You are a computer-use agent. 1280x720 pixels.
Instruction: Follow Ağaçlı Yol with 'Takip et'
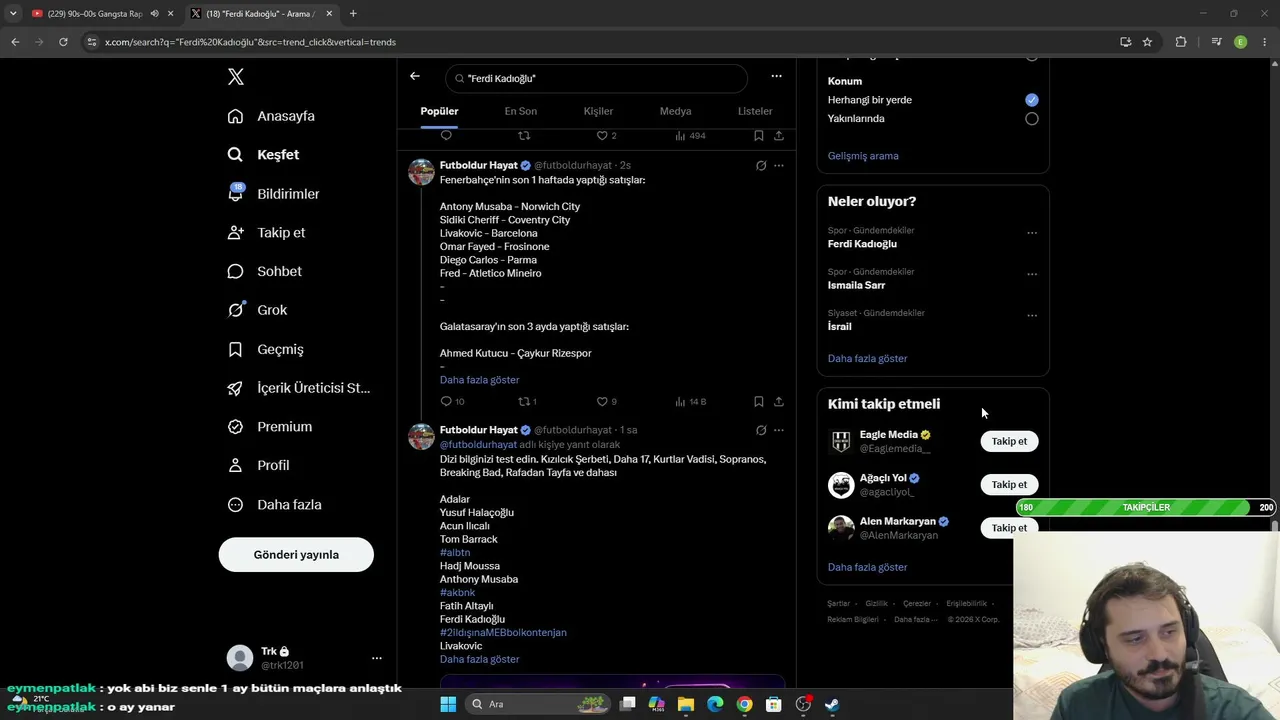pos(1009,484)
